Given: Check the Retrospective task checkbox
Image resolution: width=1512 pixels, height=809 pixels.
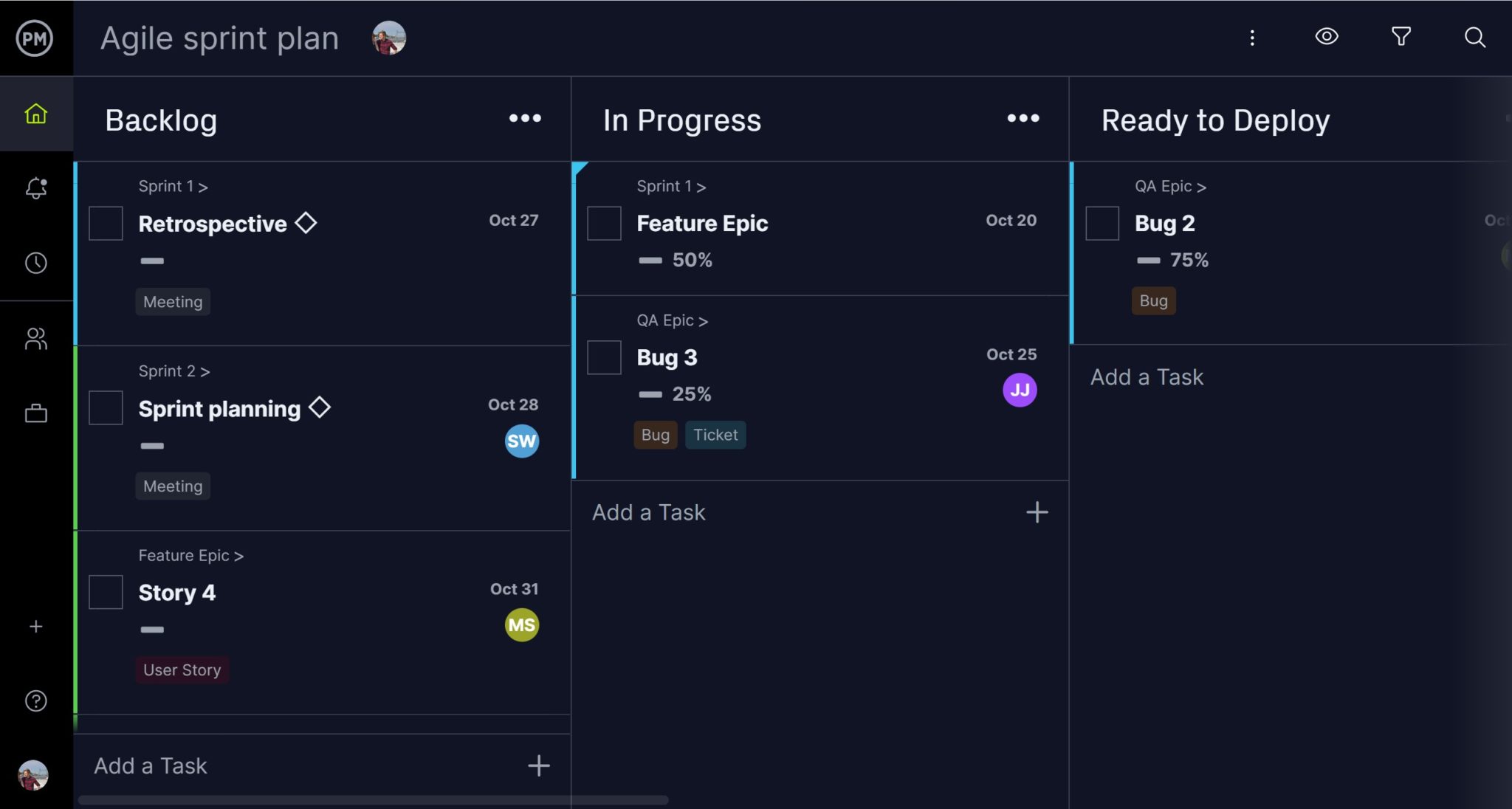Looking at the screenshot, I should (105, 223).
